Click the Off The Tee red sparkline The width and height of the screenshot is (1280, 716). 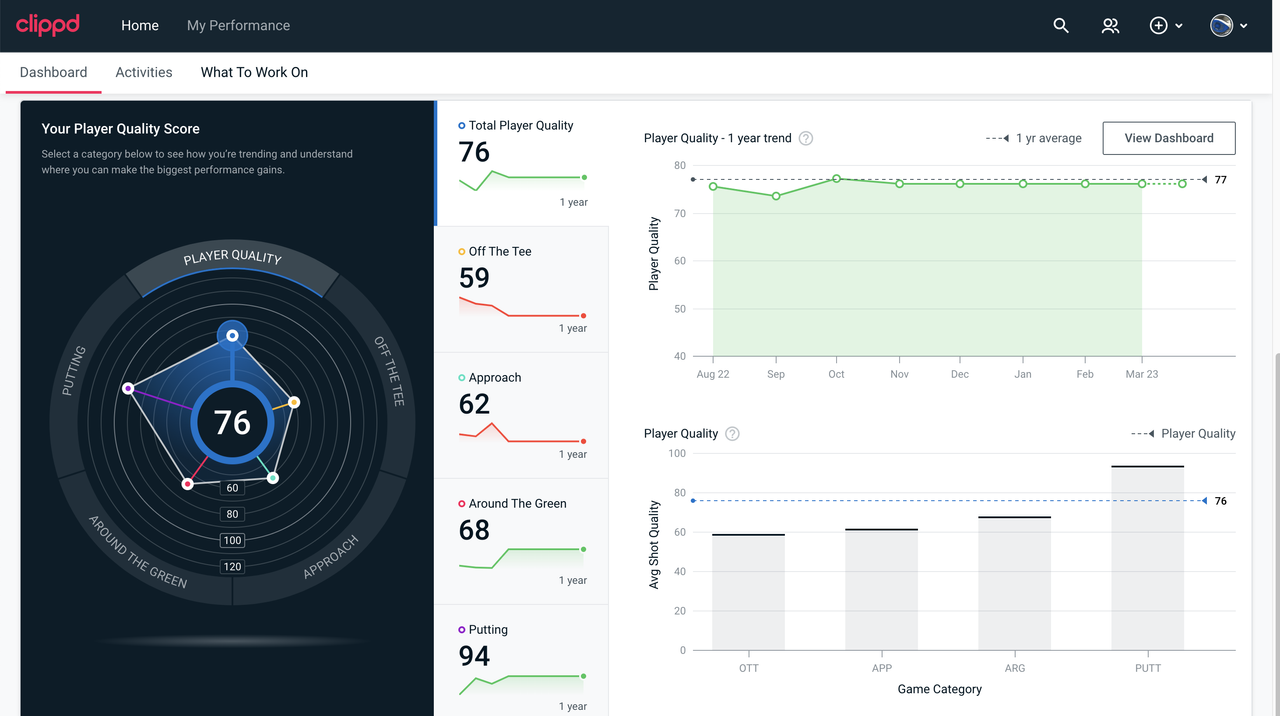tap(522, 307)
